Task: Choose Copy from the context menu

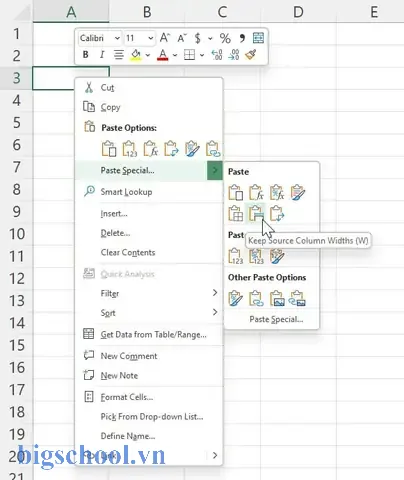Action: [149, 107]
